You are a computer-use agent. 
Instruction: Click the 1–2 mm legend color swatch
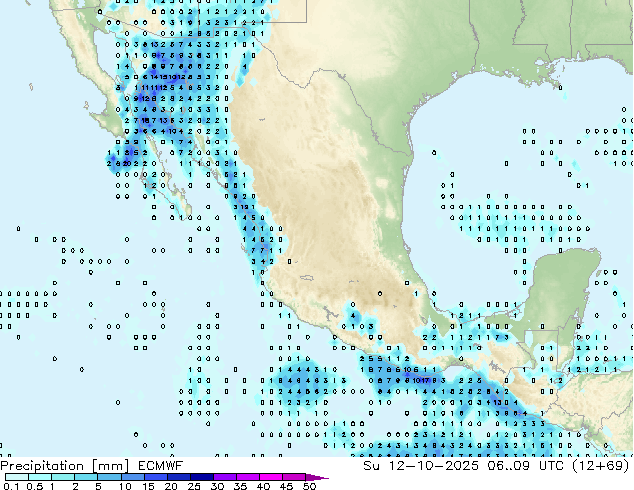pos(63,477)
